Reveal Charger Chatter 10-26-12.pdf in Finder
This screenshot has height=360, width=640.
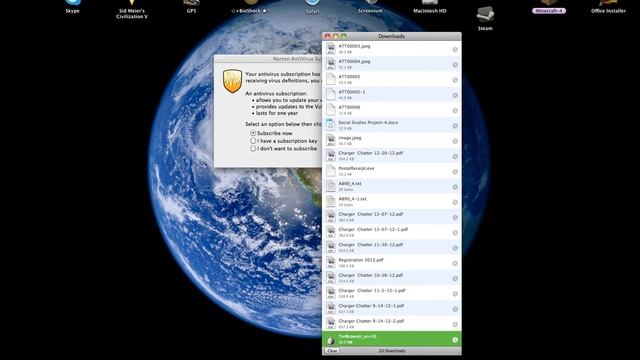point(455,279)
